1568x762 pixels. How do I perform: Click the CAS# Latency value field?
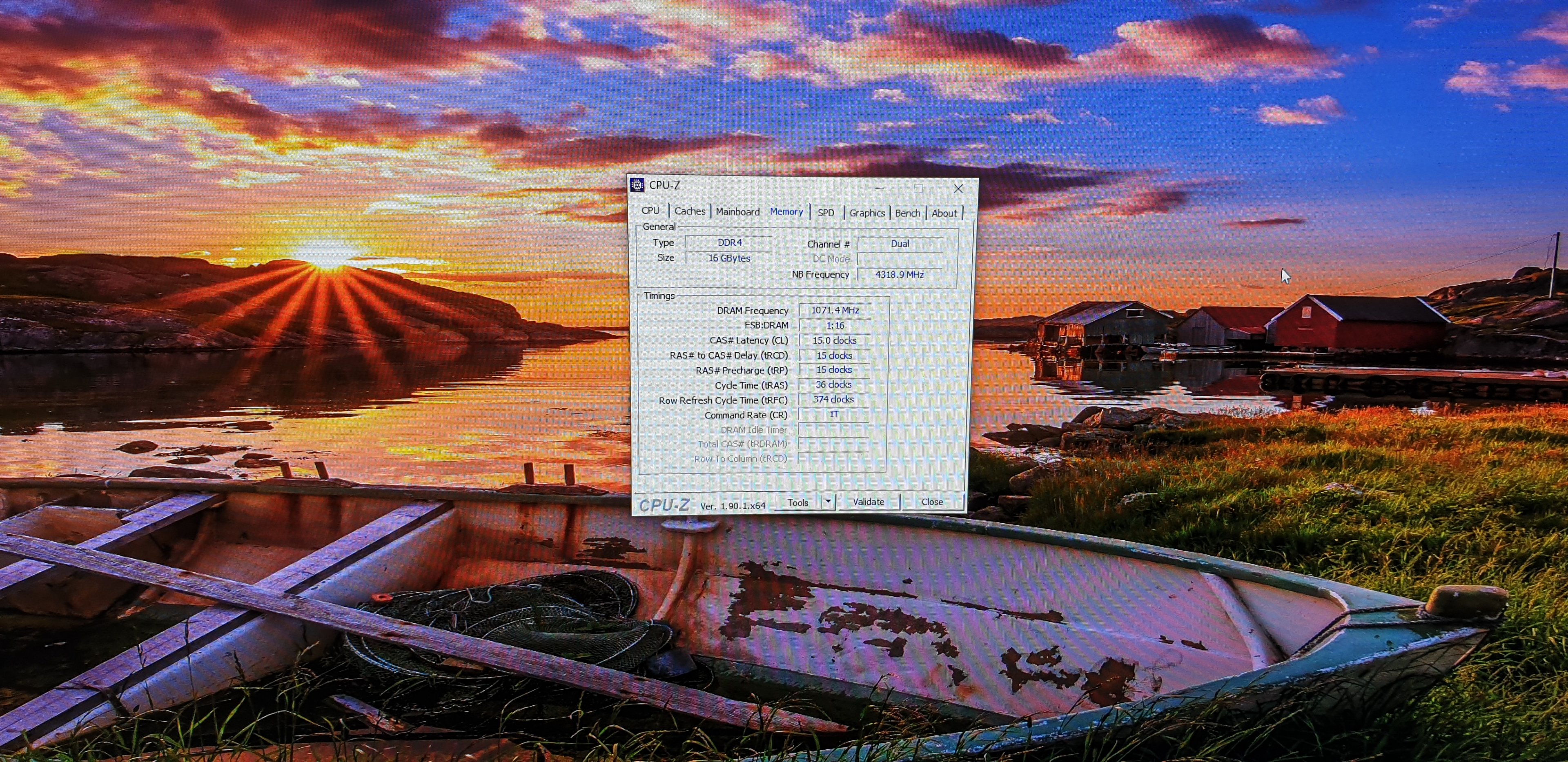834,340
